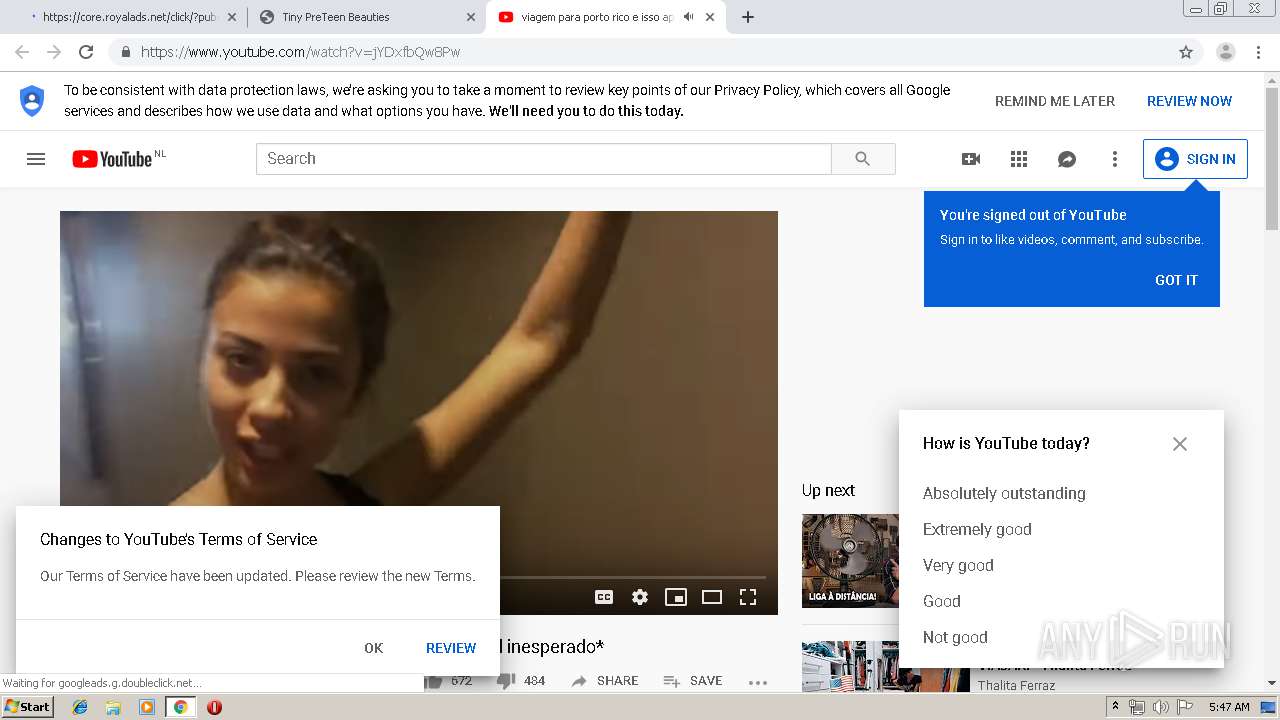Open the video player settings gear

click(640, 597)
